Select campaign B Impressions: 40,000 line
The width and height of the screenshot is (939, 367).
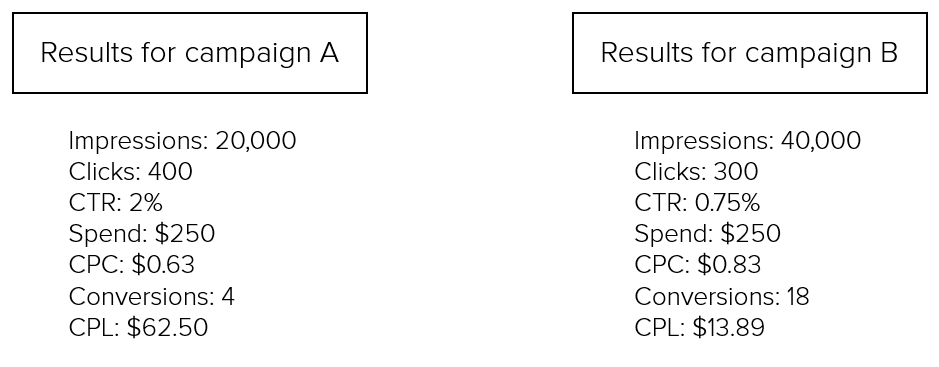click(x=748, y=141)
